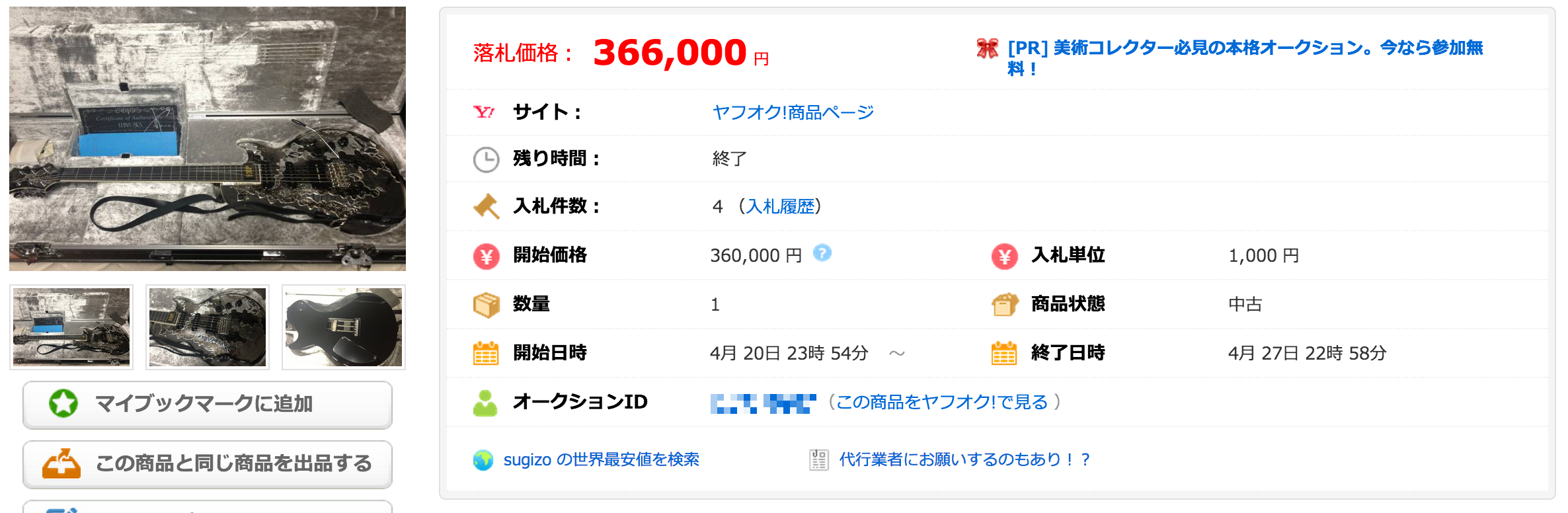Click the green star bookmark icon
This screenshot has height=513, width=1568.
click(x=63, y=403)
